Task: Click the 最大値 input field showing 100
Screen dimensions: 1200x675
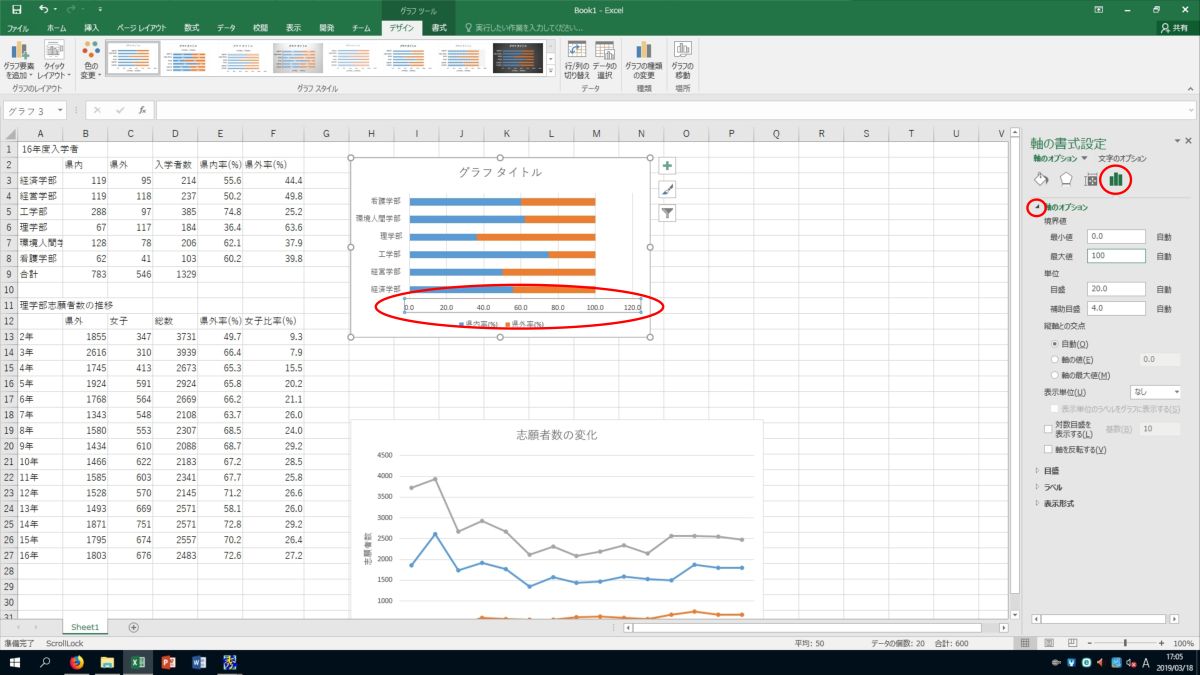Action: pos(1116,256)
